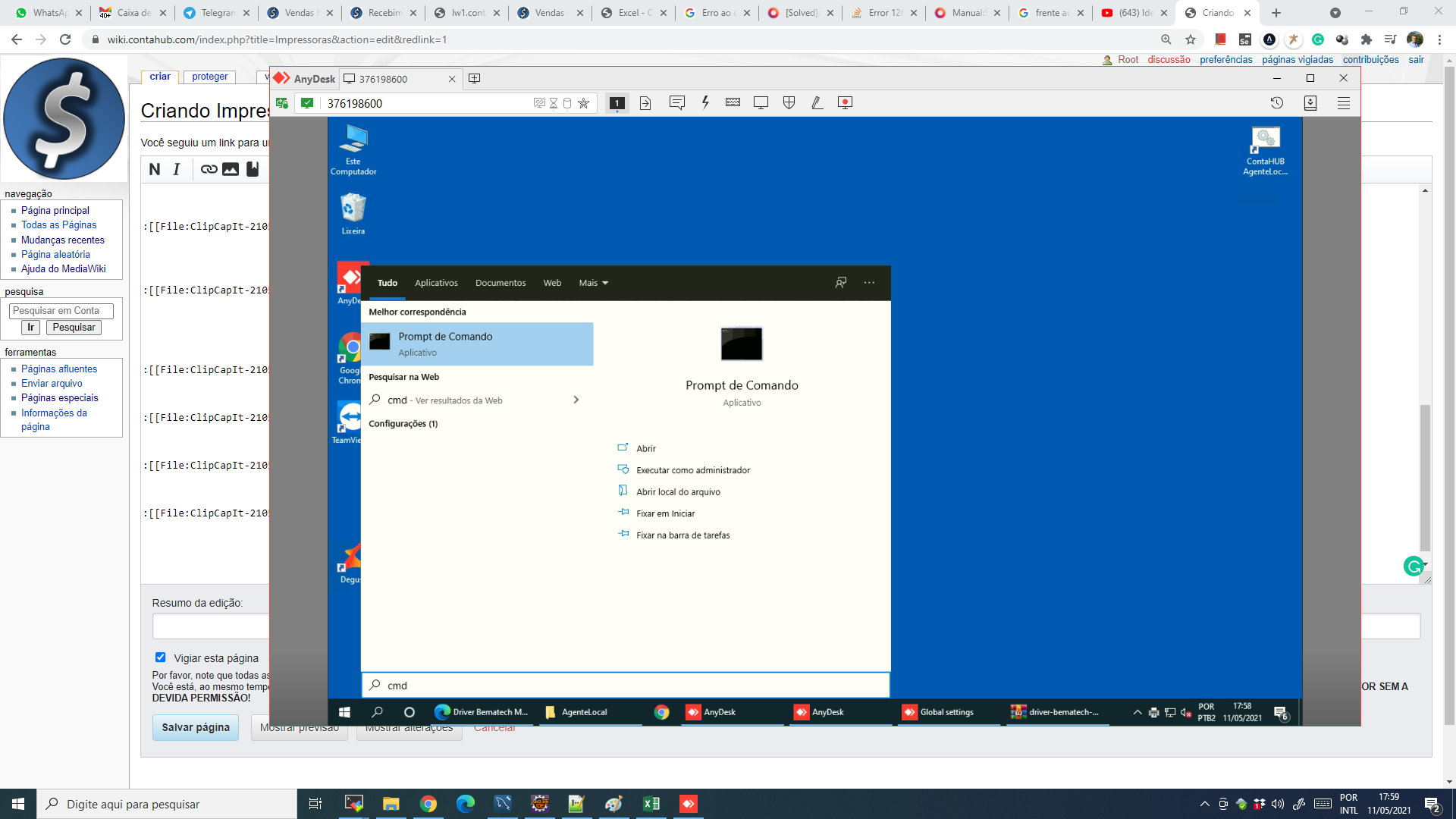Viewport: 1456px width, 819px height.
Task: Open remote taskbar 'Global settings' window
Action: (946, 712)
